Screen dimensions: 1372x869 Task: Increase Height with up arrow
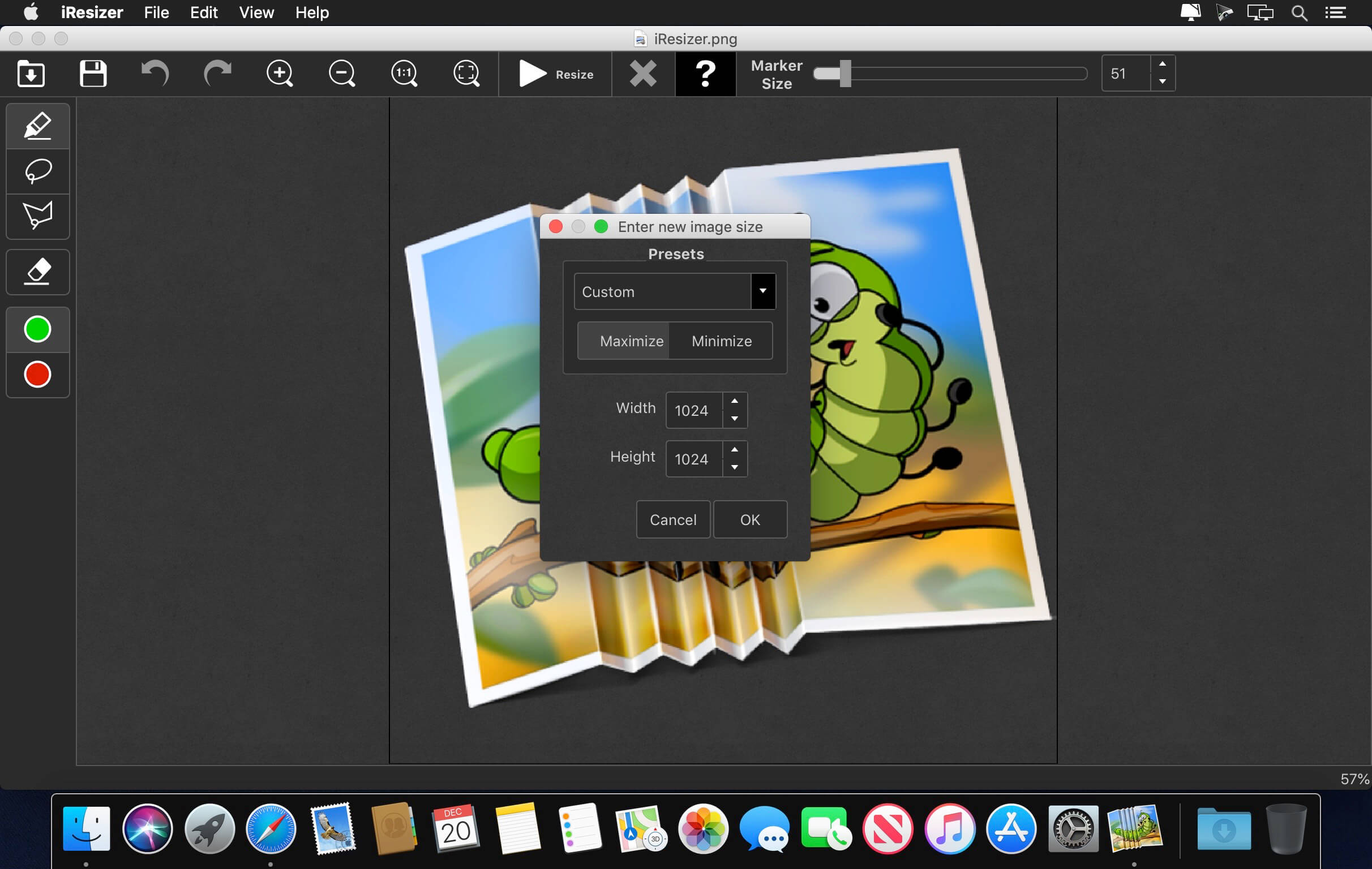[735, 450]
